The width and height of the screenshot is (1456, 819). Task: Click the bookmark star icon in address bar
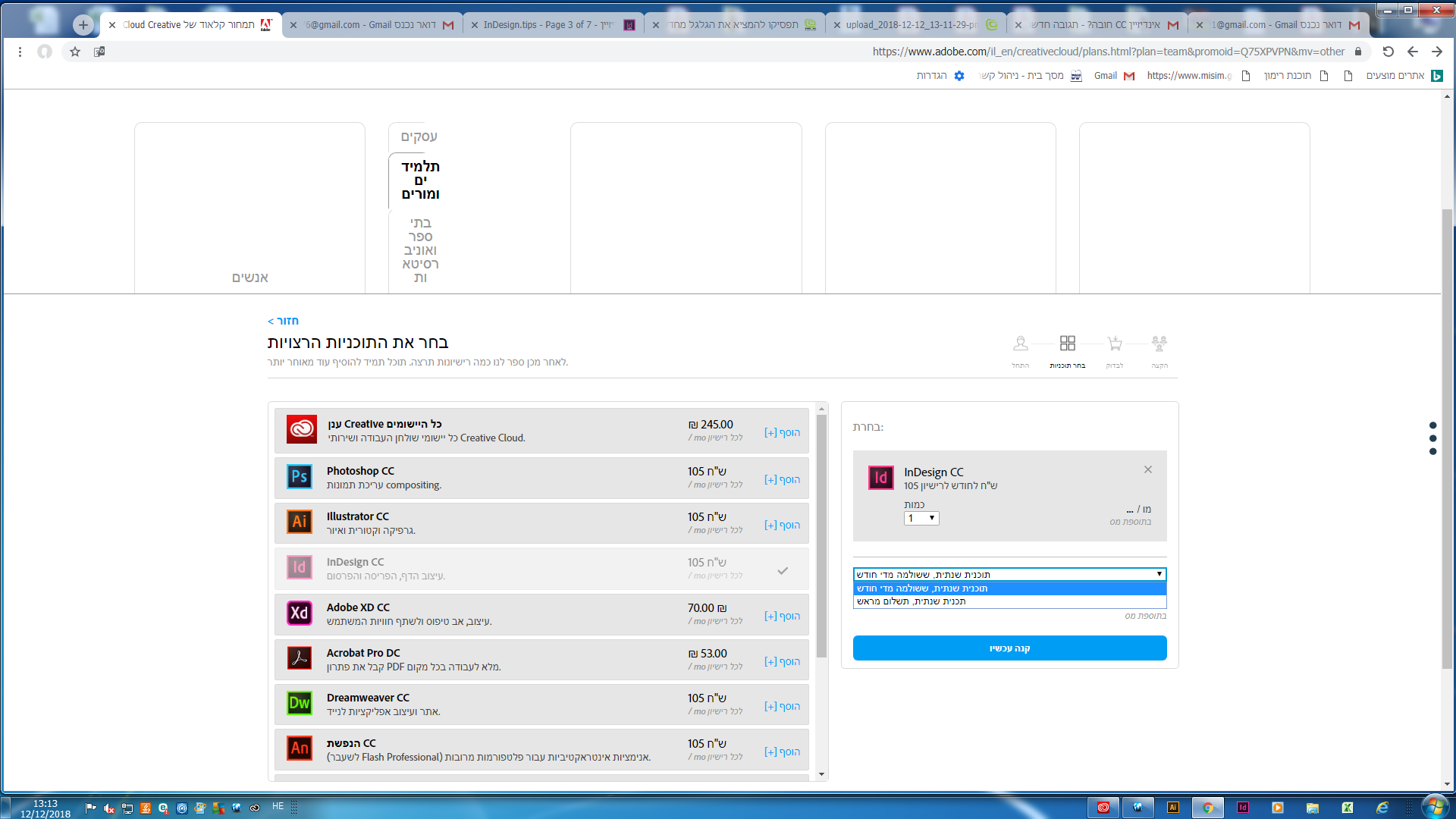click(75, 52)
